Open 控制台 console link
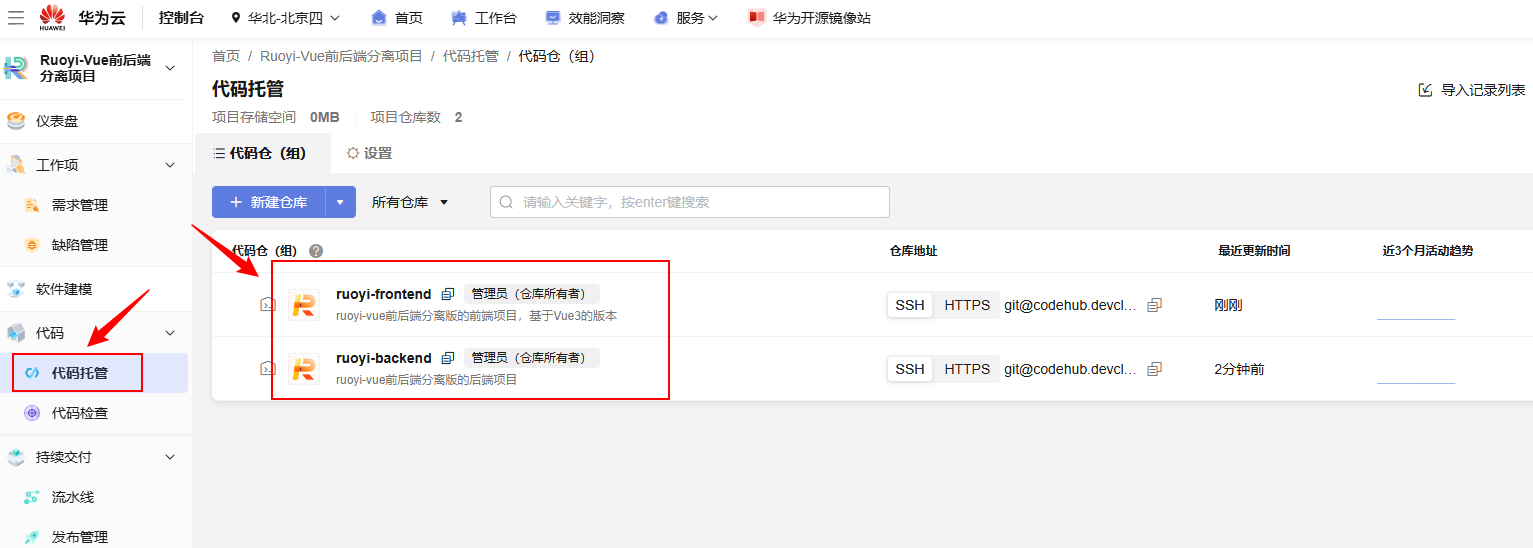 click(x=181, y=17)
